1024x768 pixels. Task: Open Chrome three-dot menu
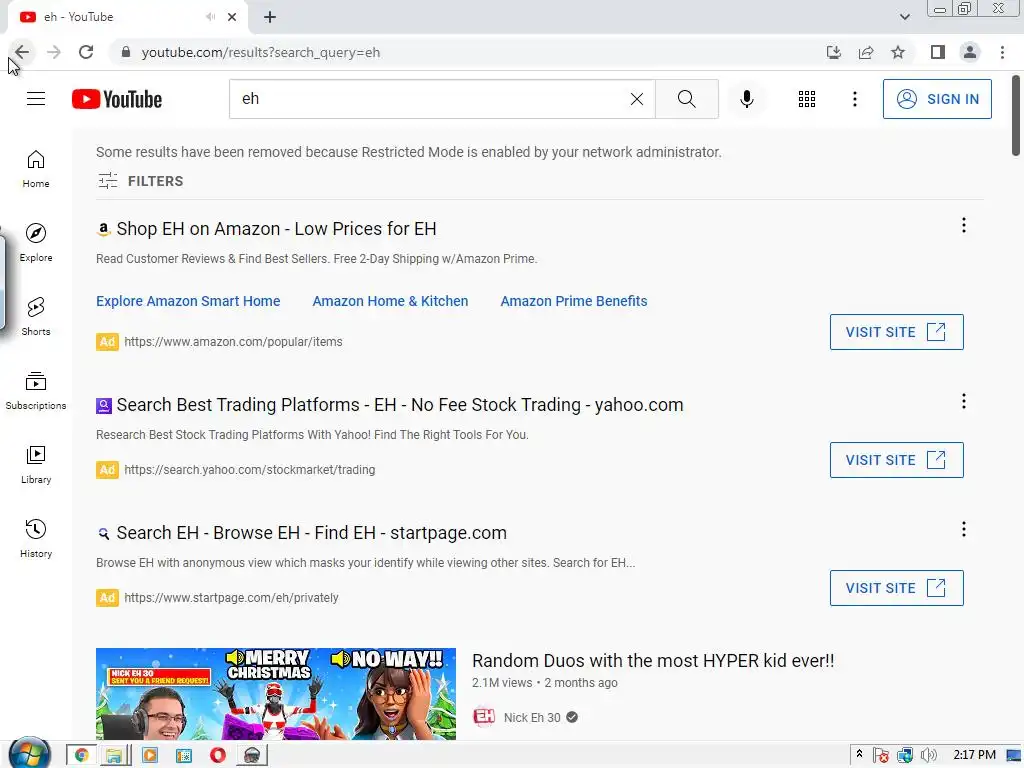click(x=1002, y=52)
